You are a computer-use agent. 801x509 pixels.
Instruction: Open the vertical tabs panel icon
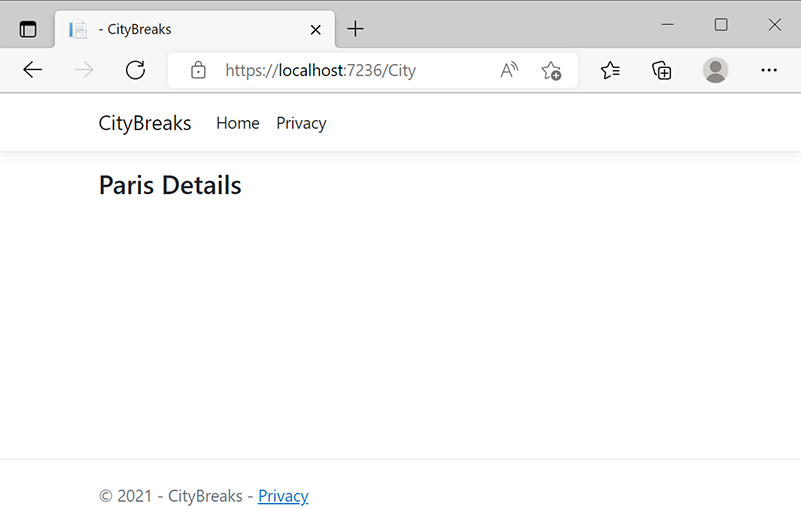coord(28,29)
